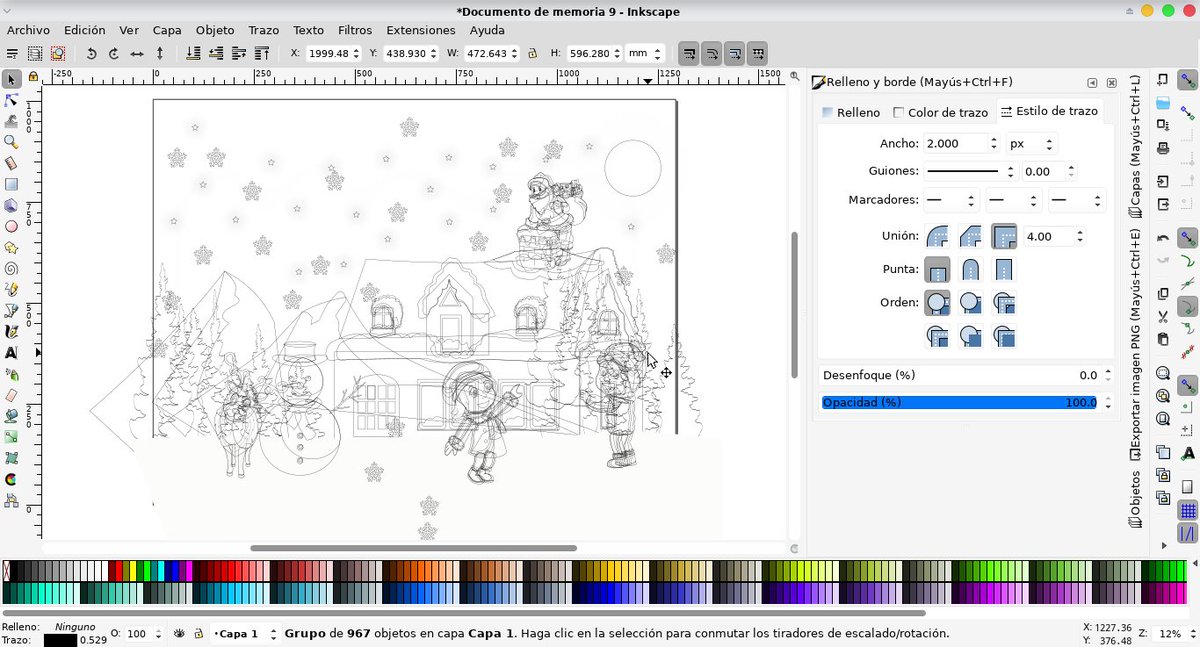The image size is (1200, 647).
Task: Click the Print icon in command bar
Action: tap(1163, 148)
